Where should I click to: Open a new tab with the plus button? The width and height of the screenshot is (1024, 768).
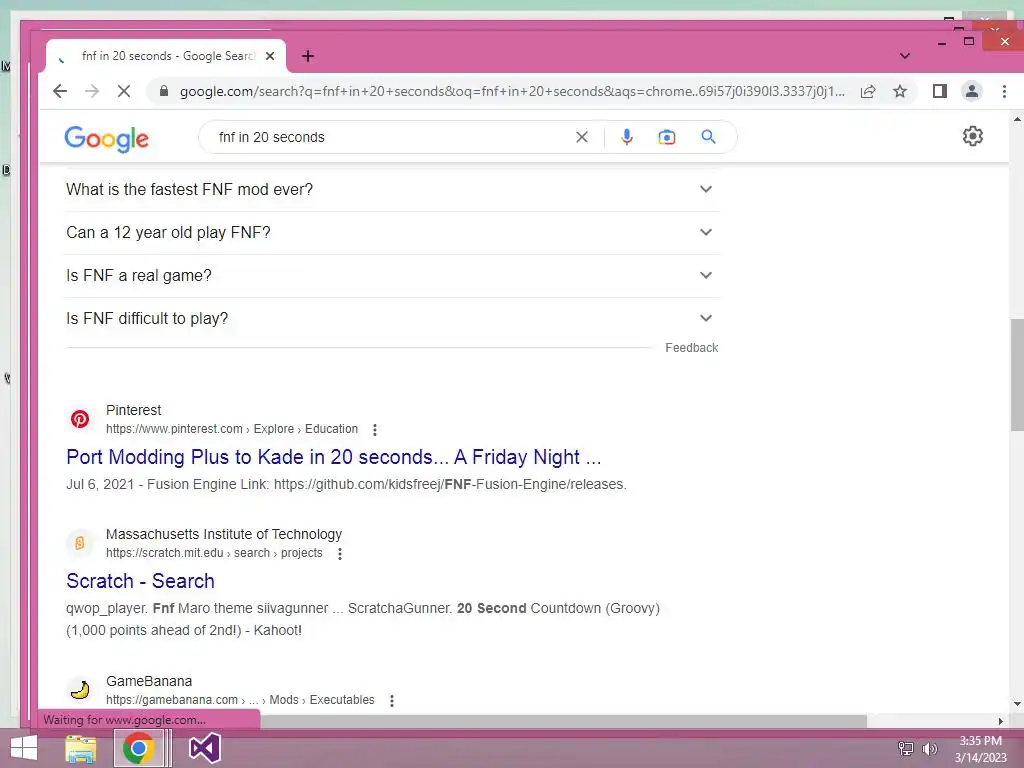pyautogui.click(x=308, y=56)
